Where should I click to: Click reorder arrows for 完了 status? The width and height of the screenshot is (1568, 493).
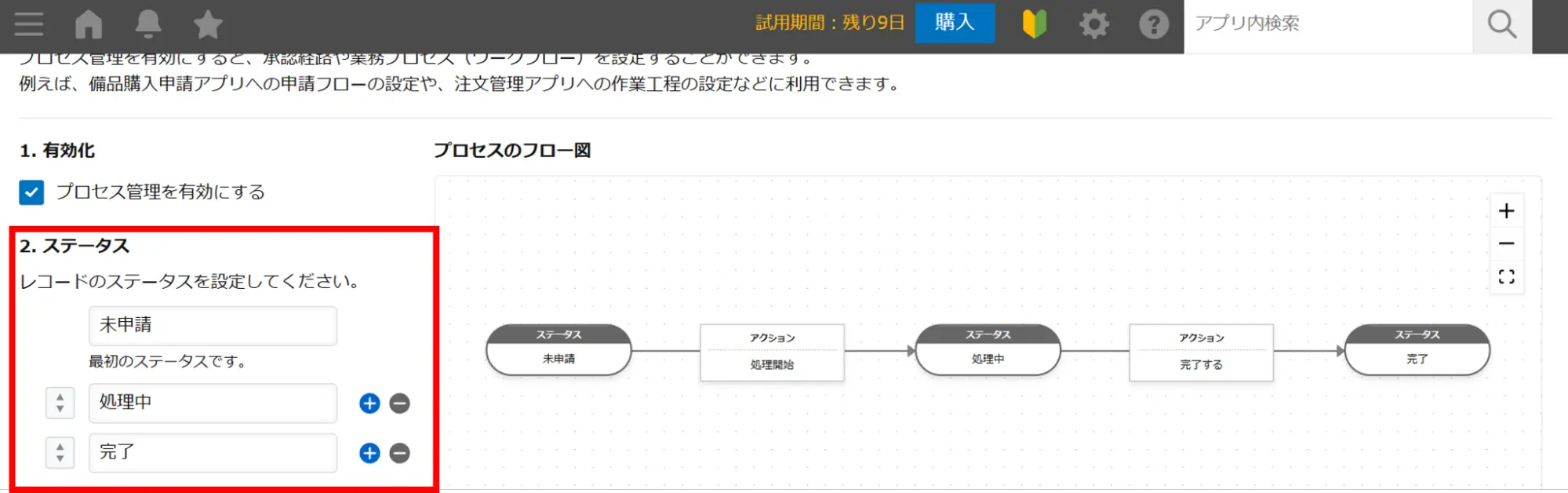click(x=60, y=453)
